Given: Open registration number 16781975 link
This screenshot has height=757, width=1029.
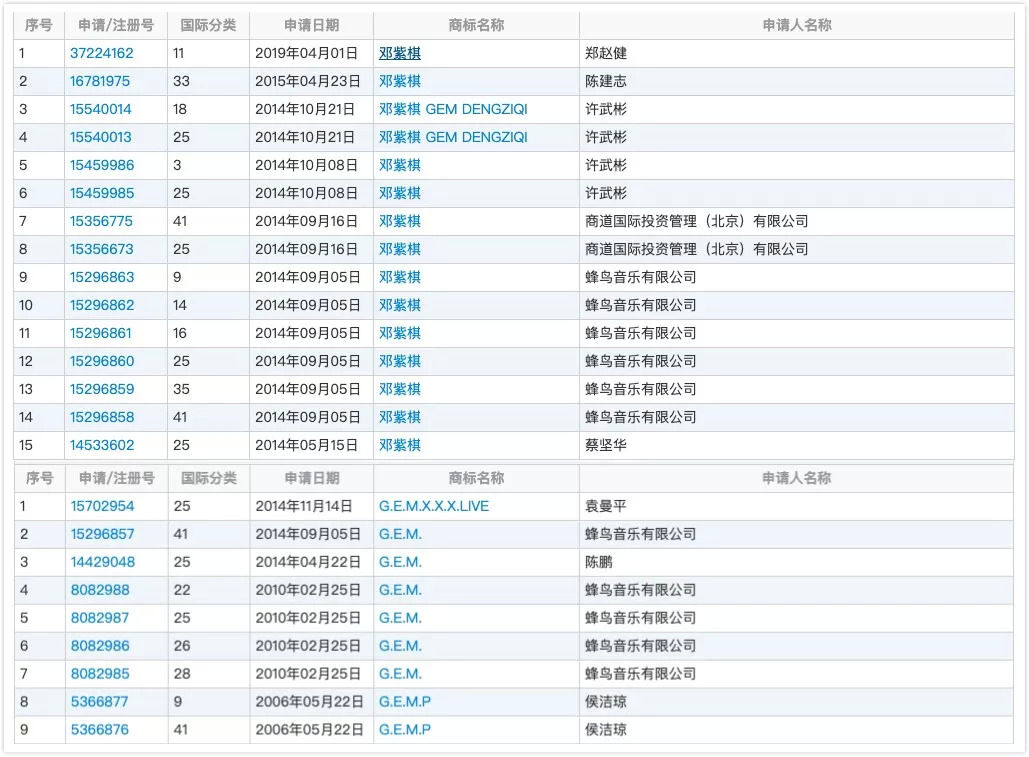Looking at the screenshot, I should [x=101, y=81].
